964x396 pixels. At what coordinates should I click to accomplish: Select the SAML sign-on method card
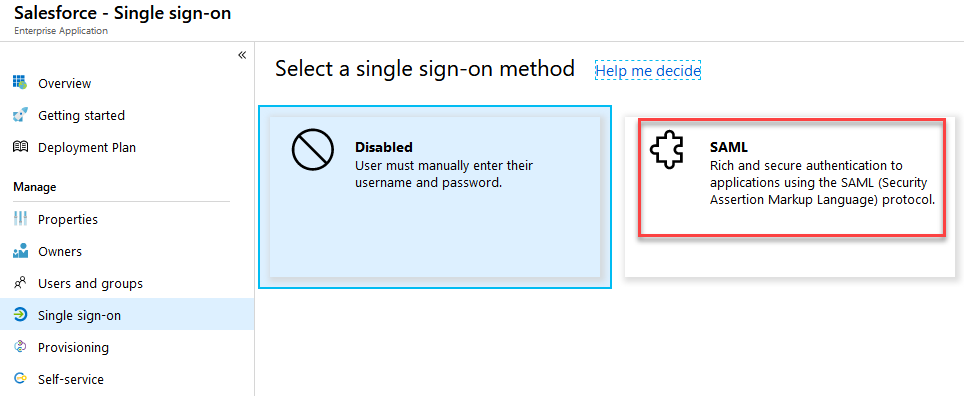790,197
